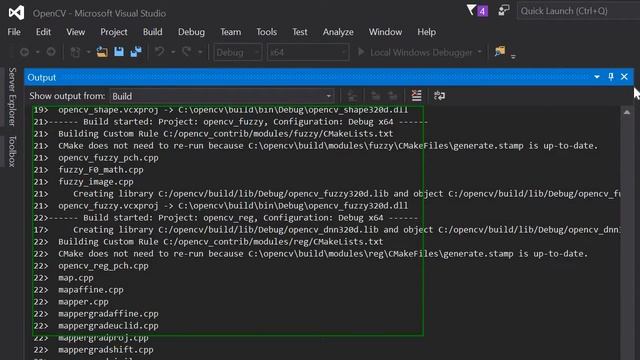
Task: Click the 'opencv_reg_pch.cpp' output line
Action: 103,266
